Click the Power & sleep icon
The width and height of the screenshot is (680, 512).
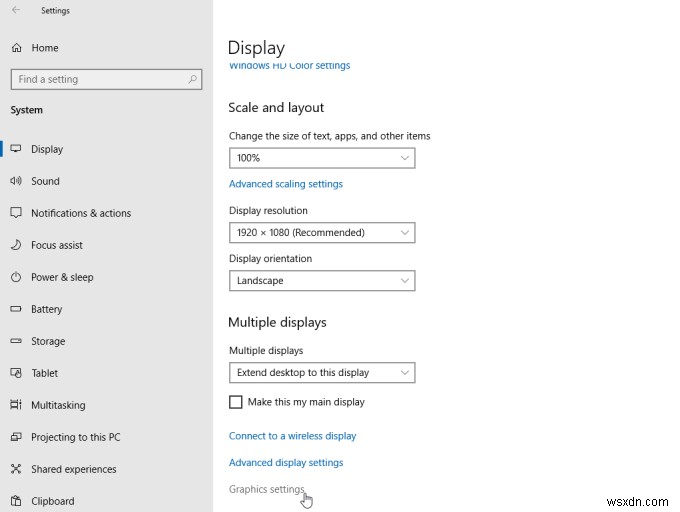pyautogui.click(x=16, y=277)
